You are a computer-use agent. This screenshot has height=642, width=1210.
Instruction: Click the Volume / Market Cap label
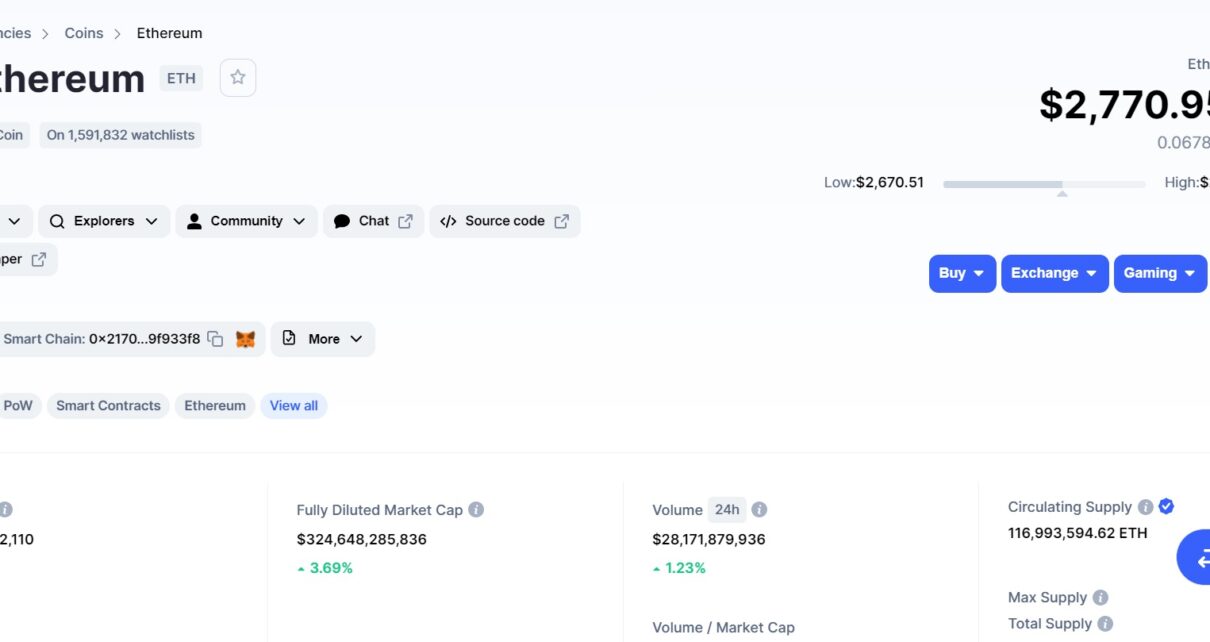724,628
